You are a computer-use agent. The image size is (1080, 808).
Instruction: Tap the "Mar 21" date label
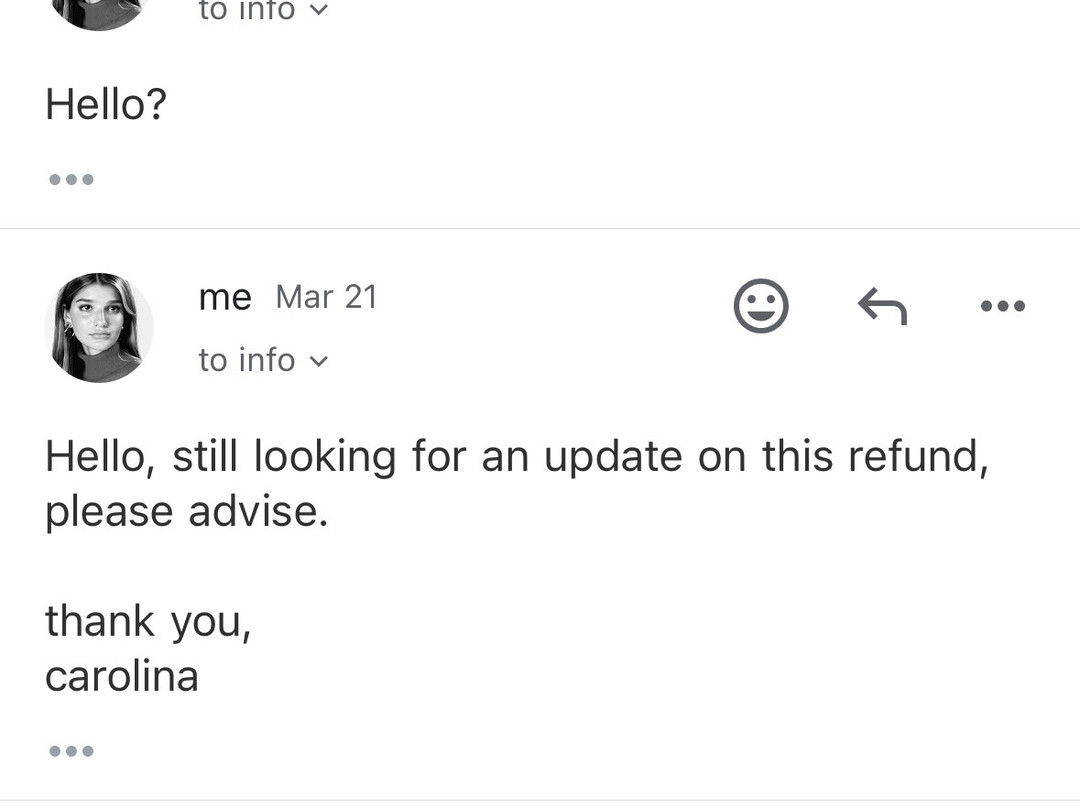pyautogui.click(x=326, y=297)
